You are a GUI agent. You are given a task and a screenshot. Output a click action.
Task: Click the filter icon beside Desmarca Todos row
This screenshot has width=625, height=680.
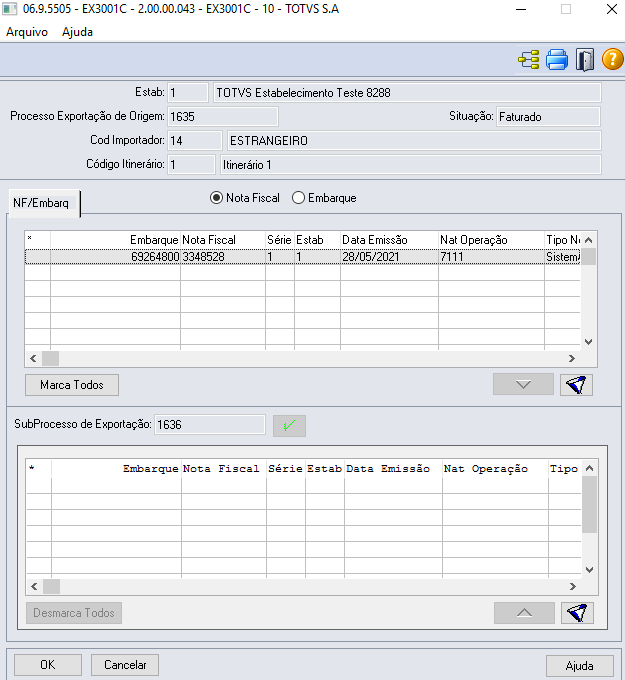577,613
